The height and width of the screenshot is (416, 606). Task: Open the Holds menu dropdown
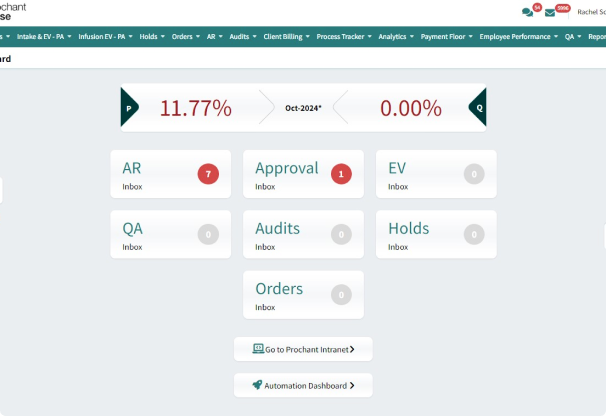pyautogui.click(x=152, y=36)
